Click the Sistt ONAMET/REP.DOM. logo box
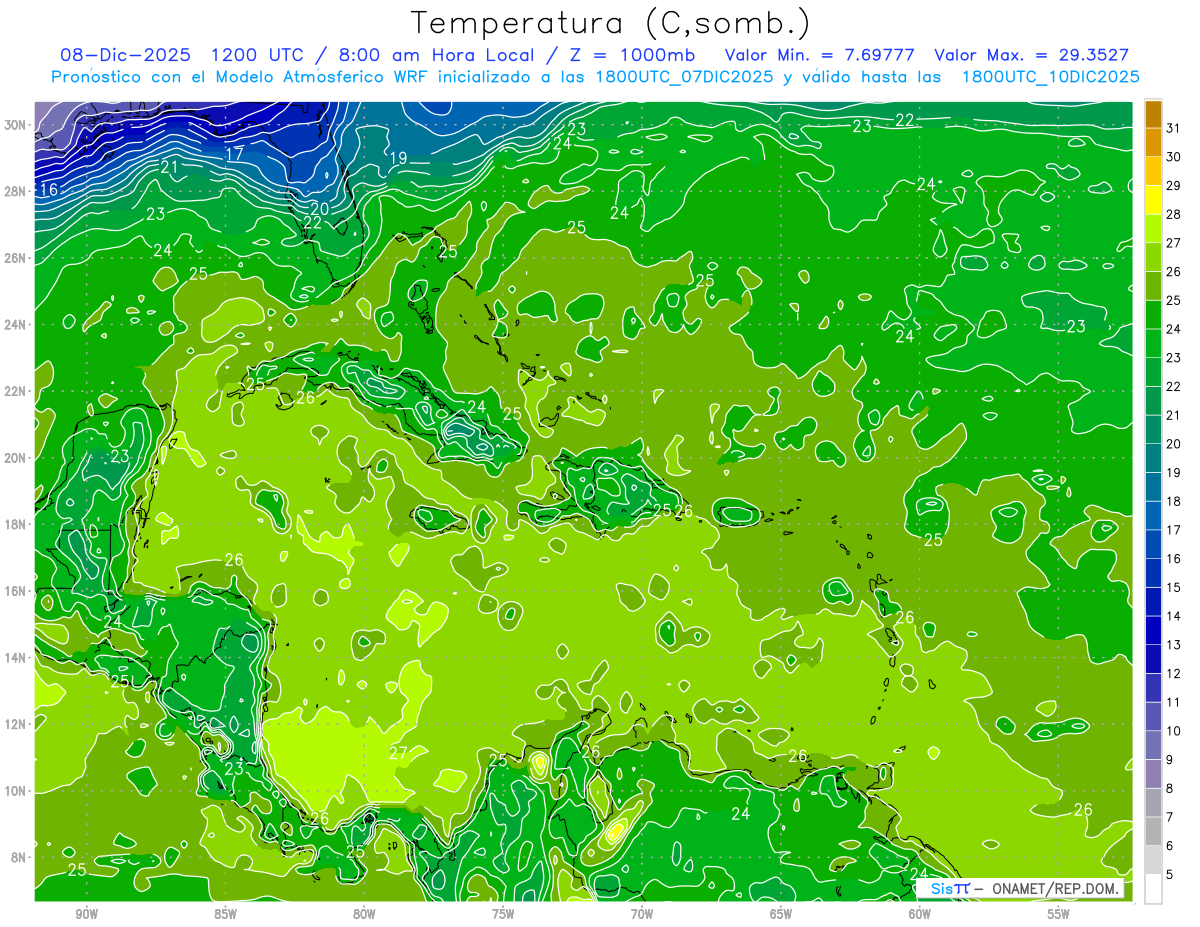1200x927 pixels. (x=1018, y=888)
